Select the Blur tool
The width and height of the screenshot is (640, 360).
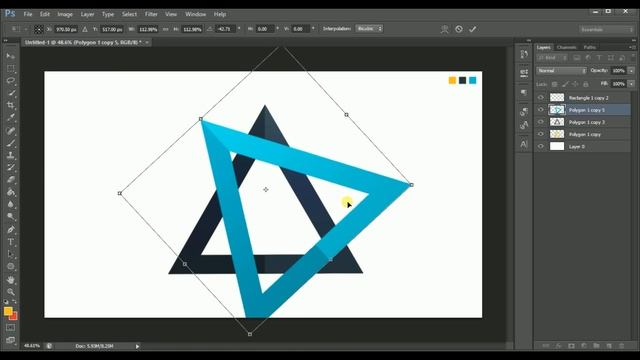click(x=11, y=204)
